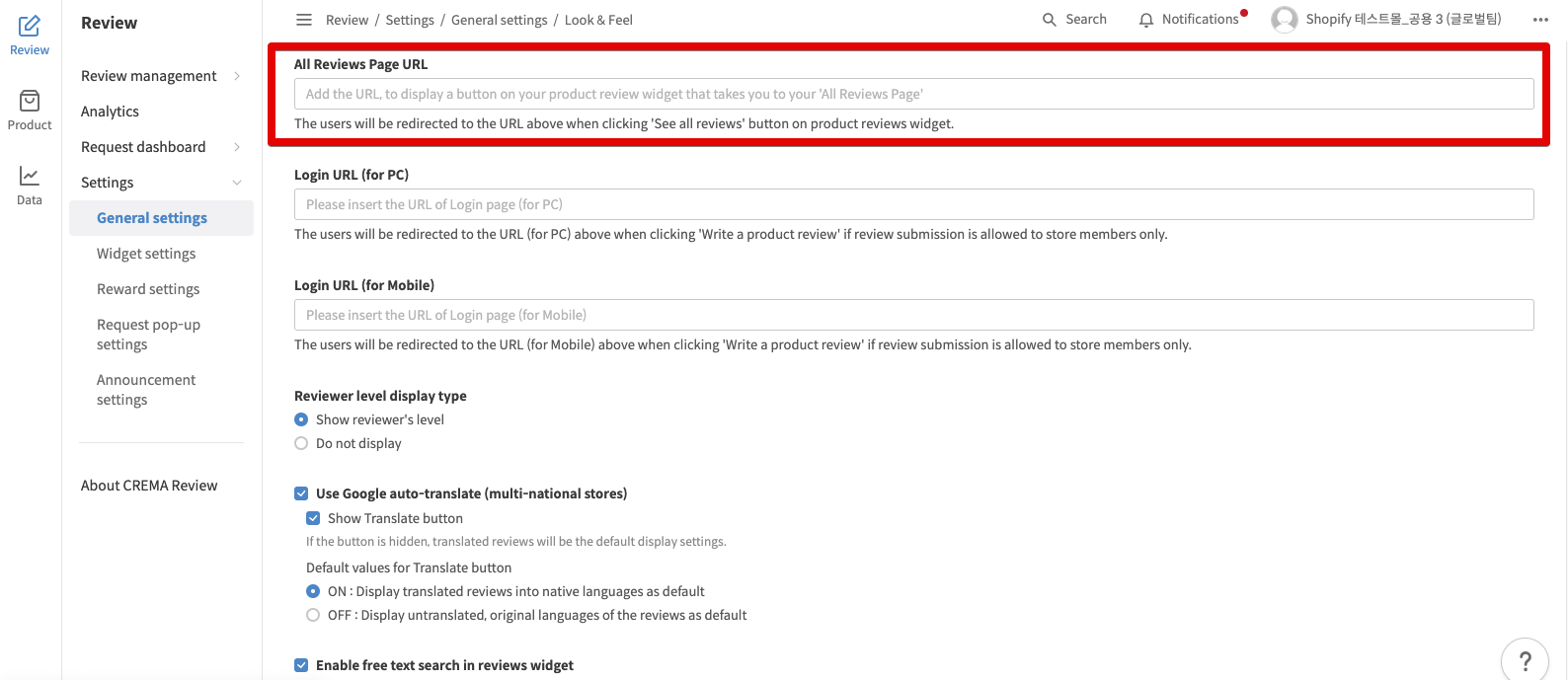Open the three-dots more options menu
The width and height of the screenshot is (1568, 680).
pos(1540,20)
